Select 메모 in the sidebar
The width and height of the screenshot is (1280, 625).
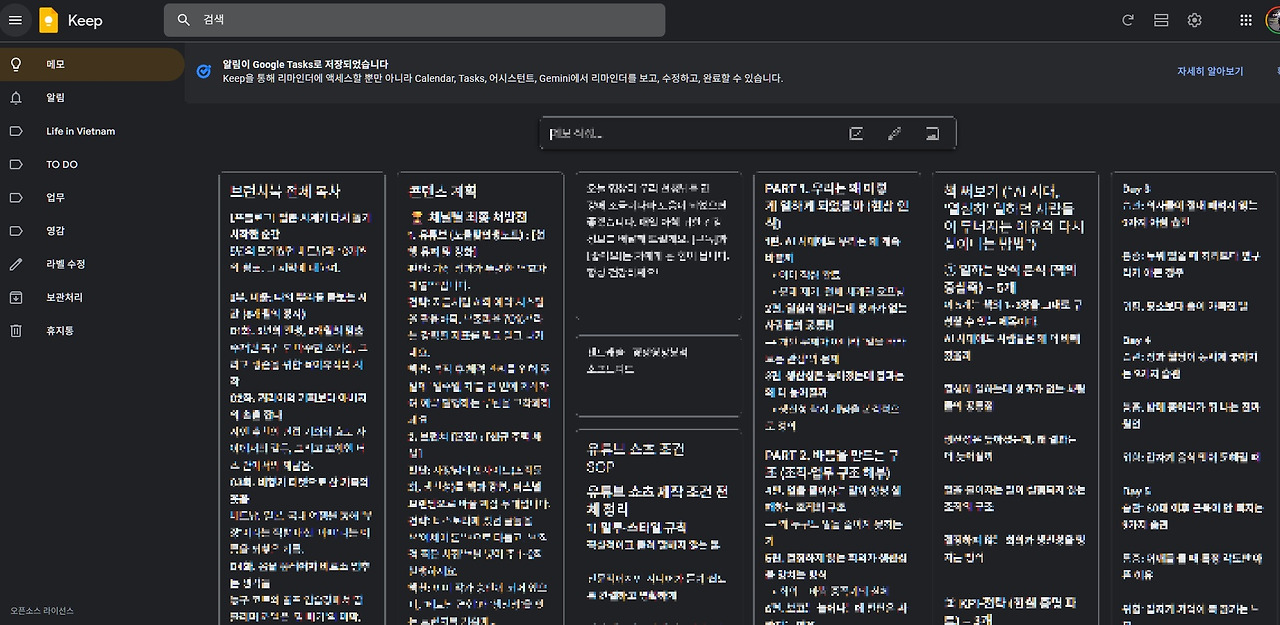tap(60, 63)
